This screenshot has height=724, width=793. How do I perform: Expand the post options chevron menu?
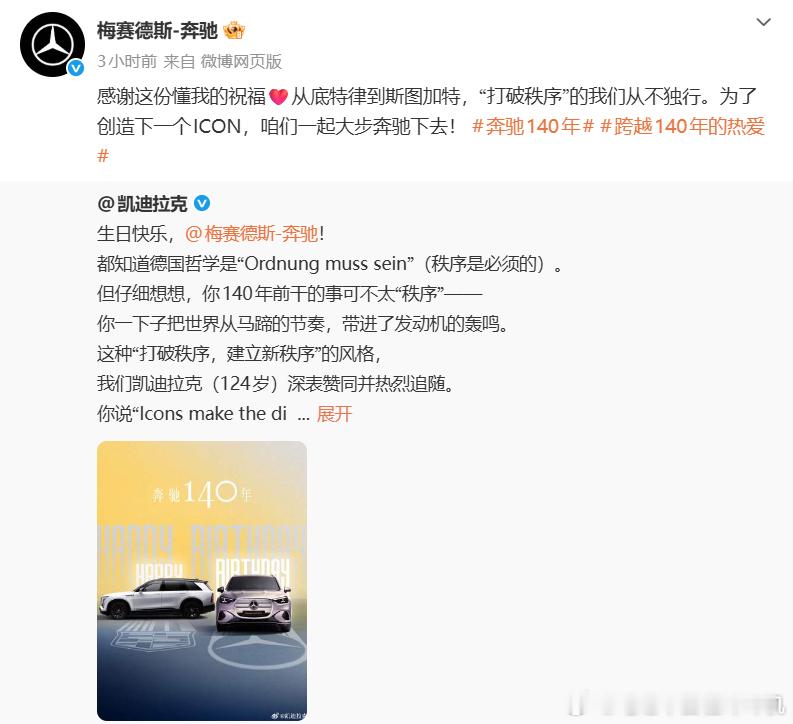pos(763,22)
